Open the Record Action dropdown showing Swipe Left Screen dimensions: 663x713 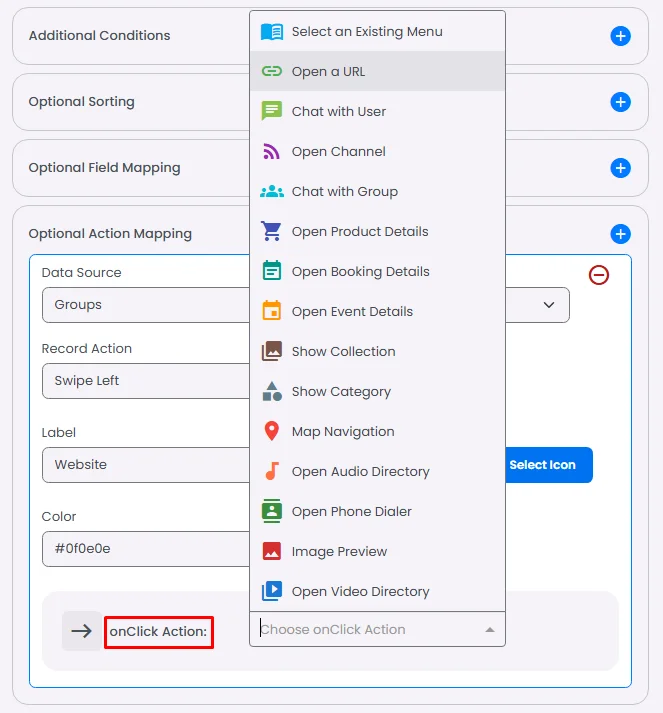146,381
